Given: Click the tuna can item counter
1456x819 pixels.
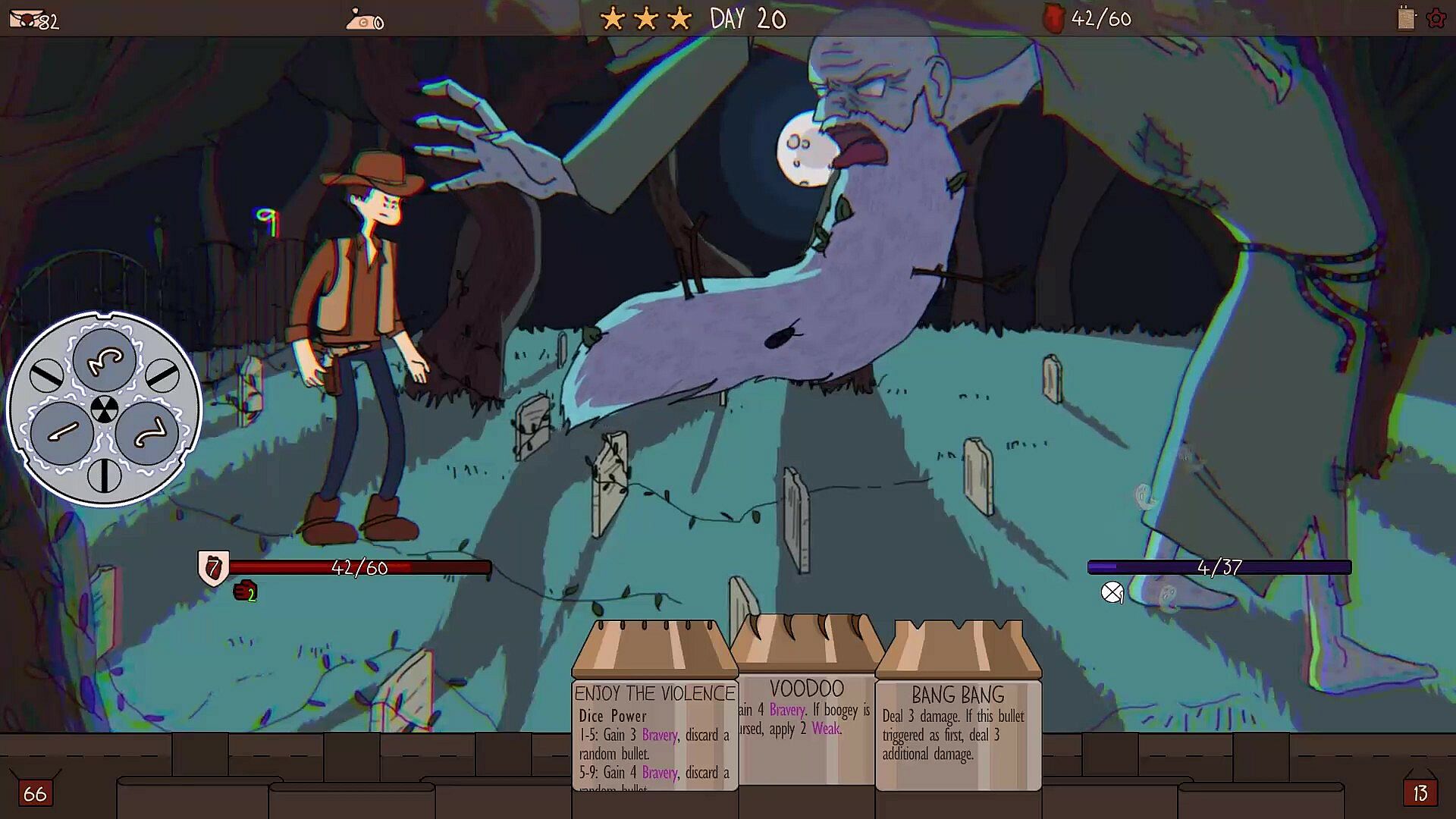Looking at the screenshot, I should [364, 20].
